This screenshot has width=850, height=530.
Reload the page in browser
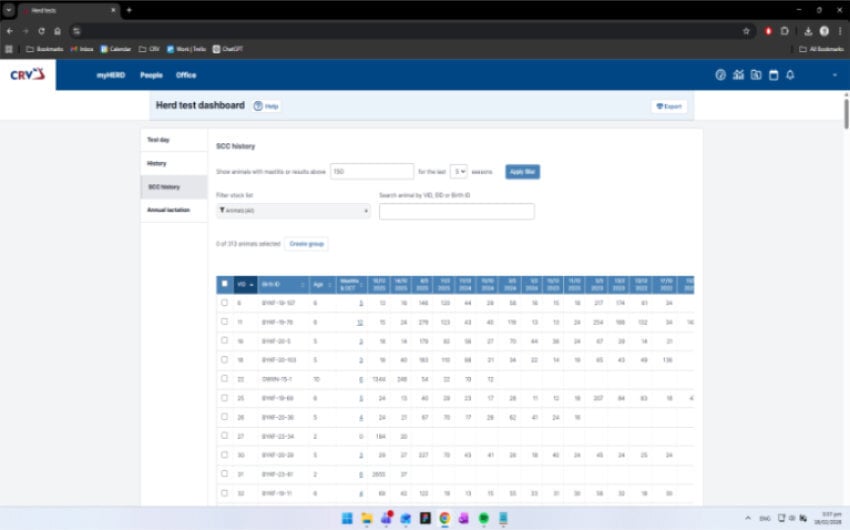pos(41,31)
